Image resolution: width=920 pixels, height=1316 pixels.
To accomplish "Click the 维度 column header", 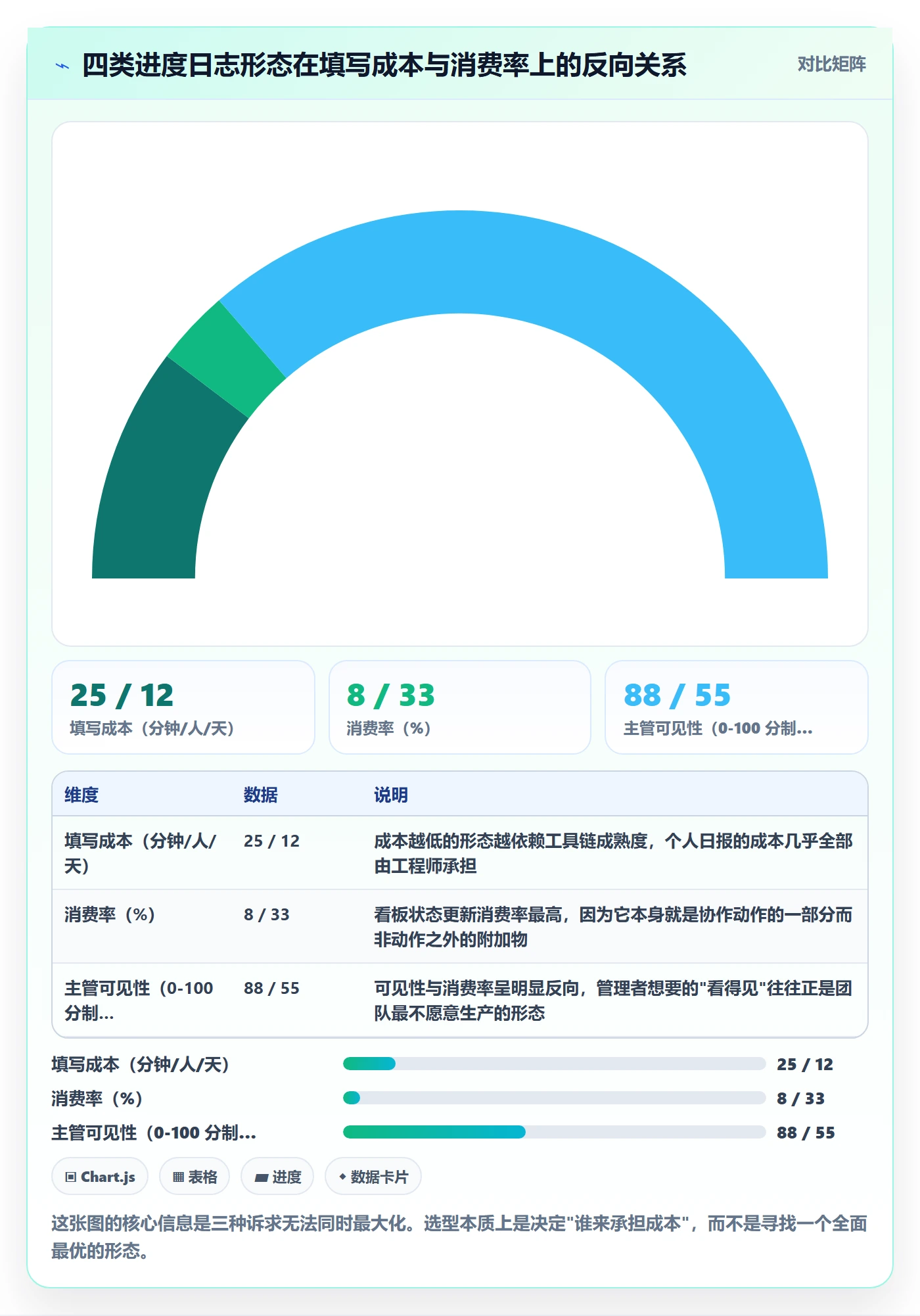I will pyautogui.click(x=81, y=795).
